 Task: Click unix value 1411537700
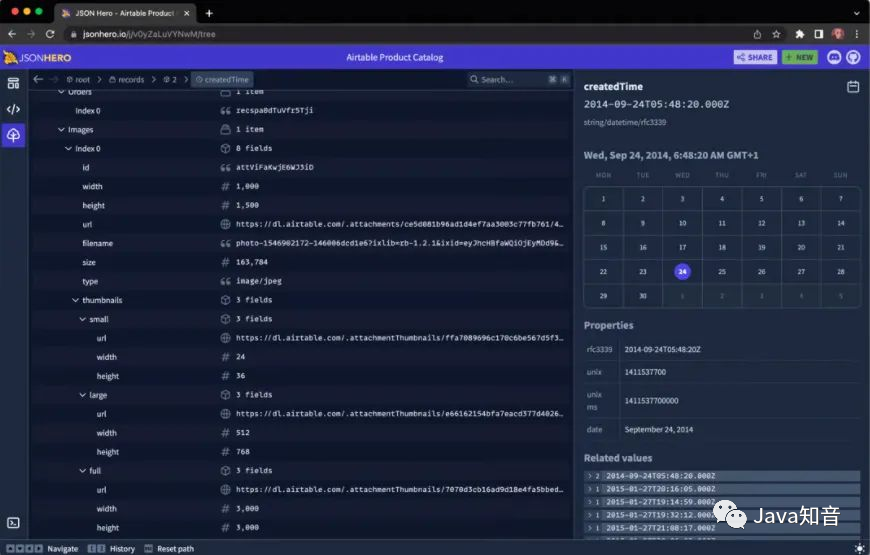[645, 372]
